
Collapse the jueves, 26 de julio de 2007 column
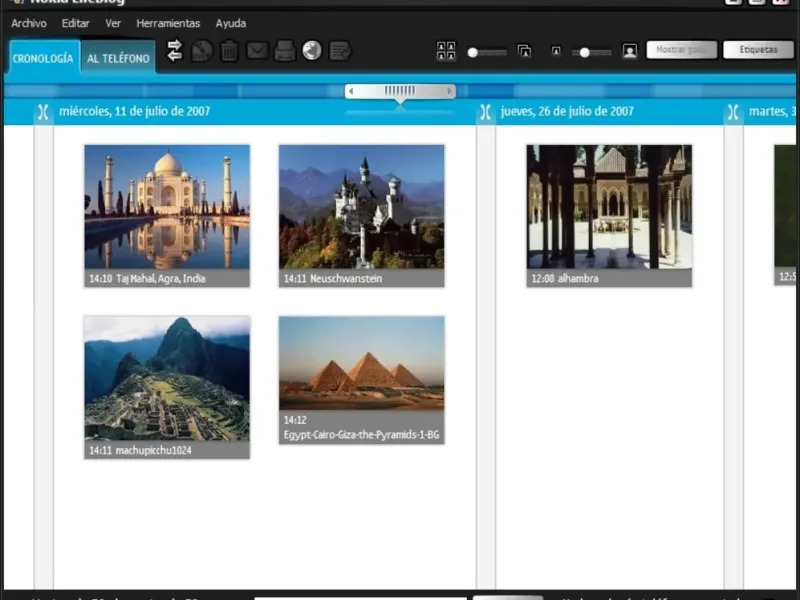click(x=485, y=112)
